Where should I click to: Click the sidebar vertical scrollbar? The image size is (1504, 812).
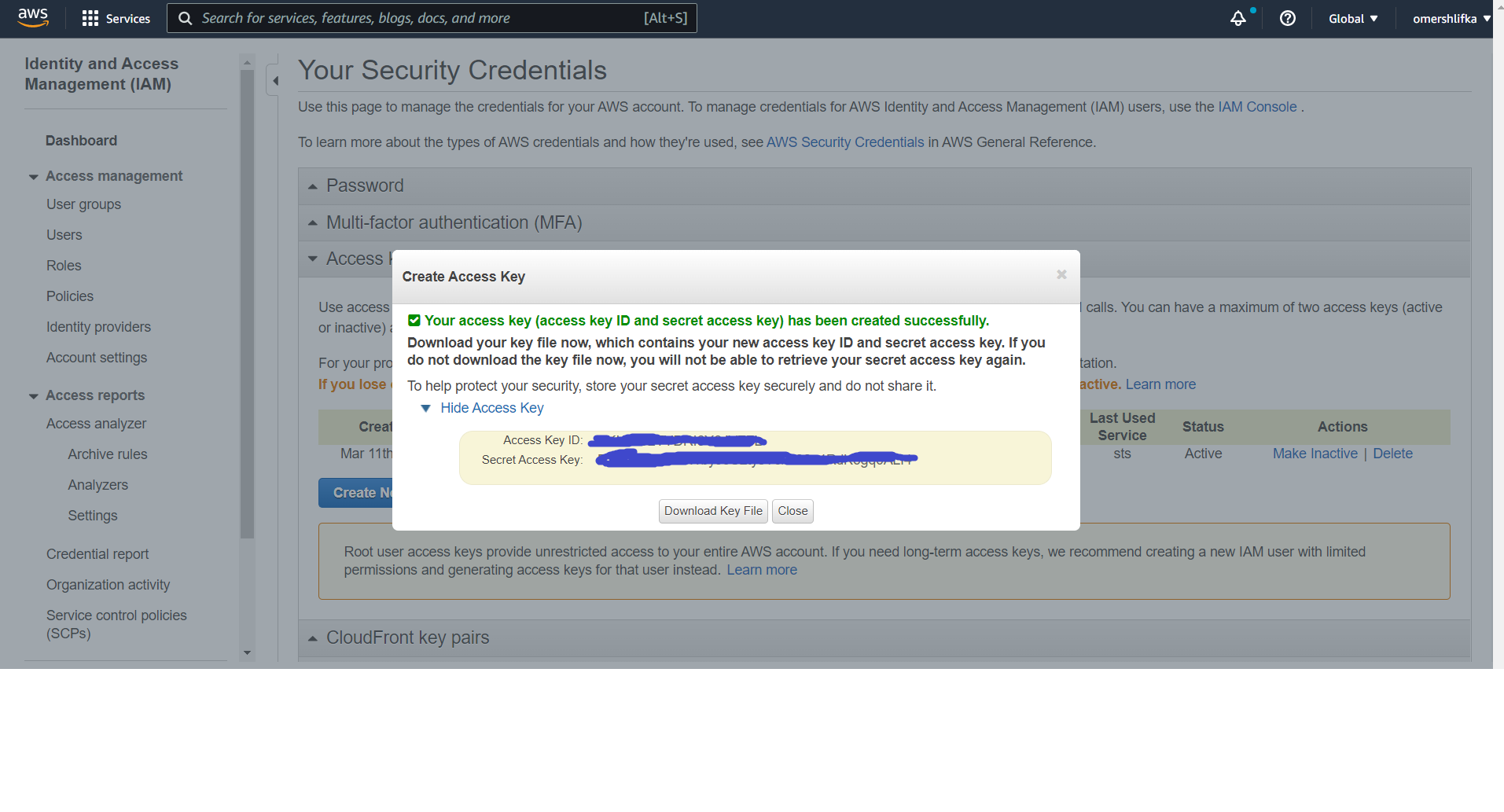pyautogui.click(x=247, y=303)
